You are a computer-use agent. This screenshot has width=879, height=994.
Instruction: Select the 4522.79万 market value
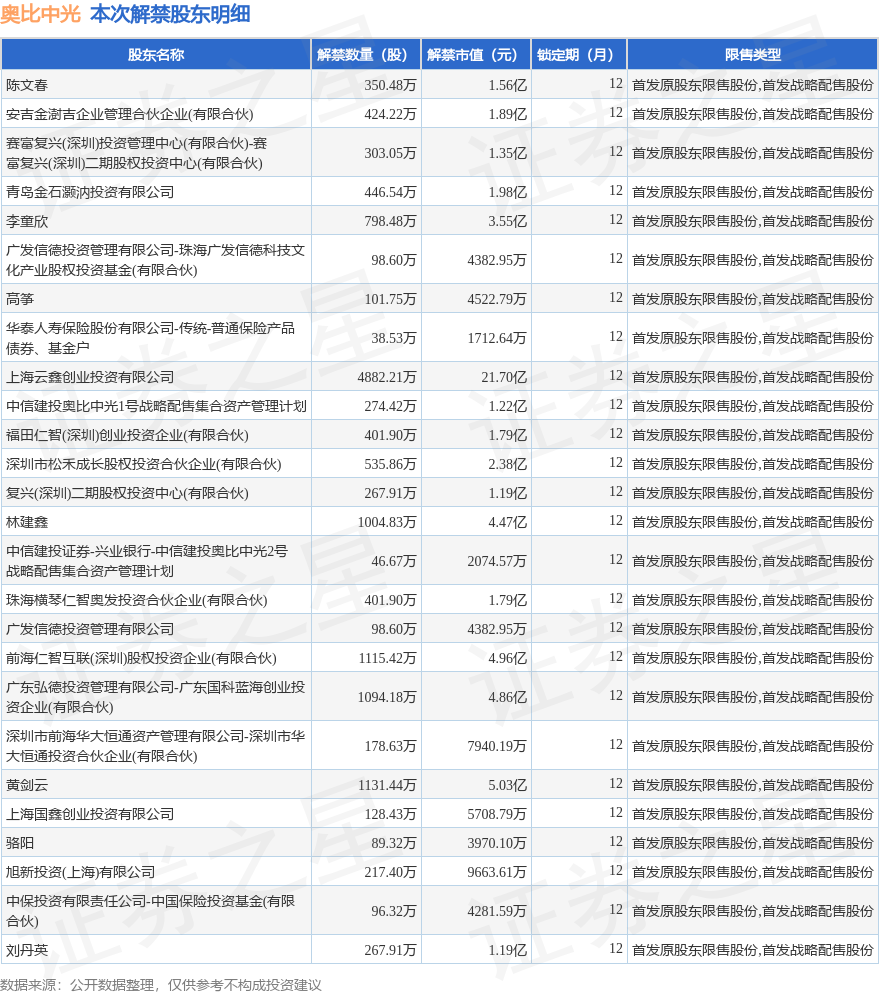497,299
